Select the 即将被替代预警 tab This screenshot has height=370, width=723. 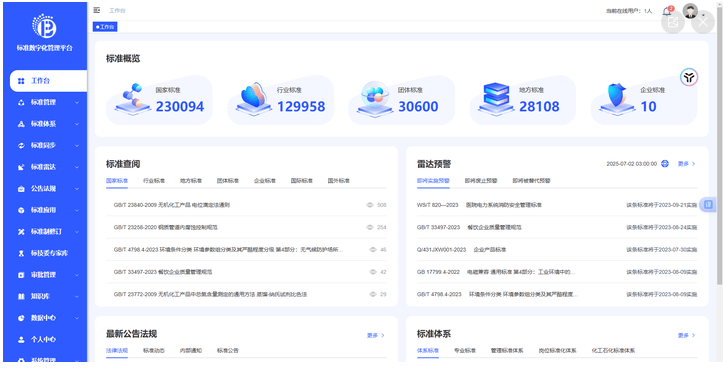[x=531, y=181]
